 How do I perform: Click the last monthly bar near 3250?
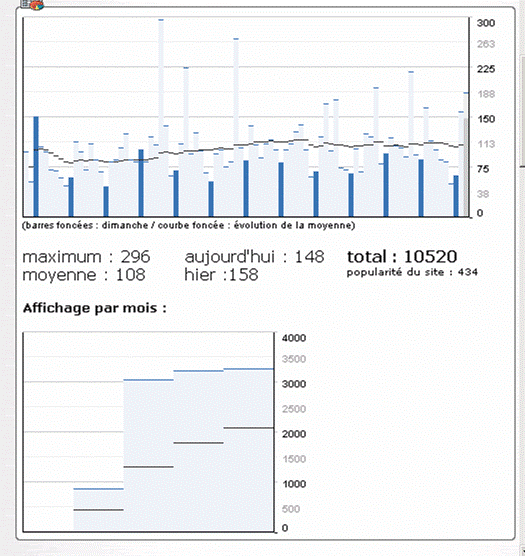pos(248,450)
